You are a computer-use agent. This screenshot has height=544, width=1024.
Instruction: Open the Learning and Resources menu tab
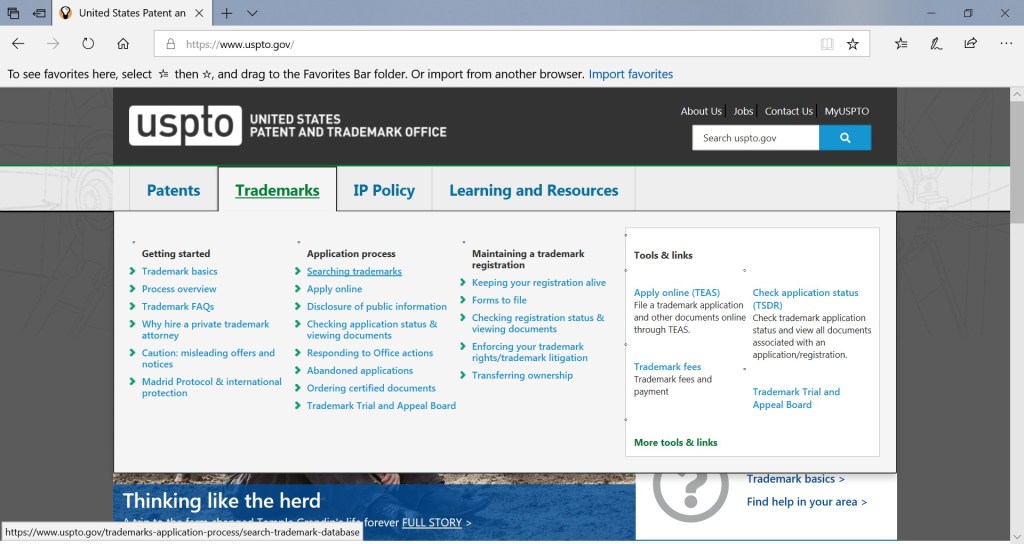(x=534, y=190)
